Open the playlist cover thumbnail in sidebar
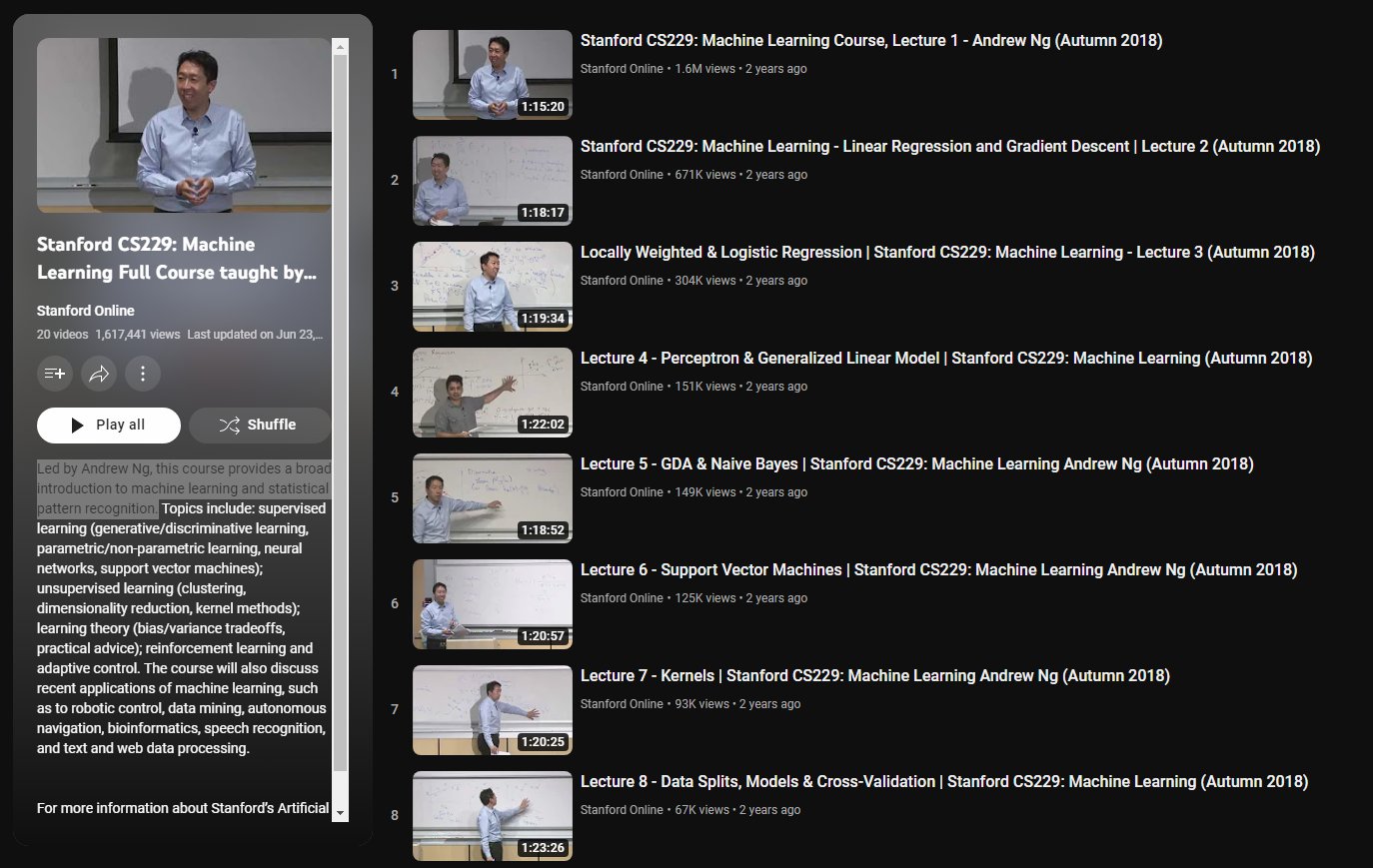Viewport: 1373px width, 868px height. point(184,126)
